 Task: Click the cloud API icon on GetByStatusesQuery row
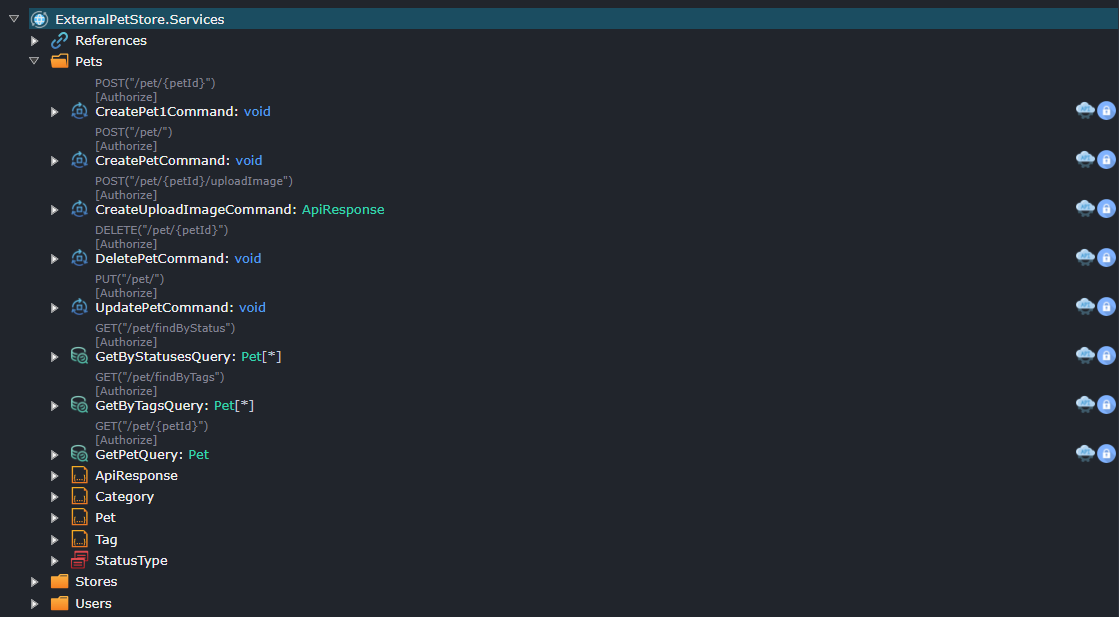(1085, 355)
